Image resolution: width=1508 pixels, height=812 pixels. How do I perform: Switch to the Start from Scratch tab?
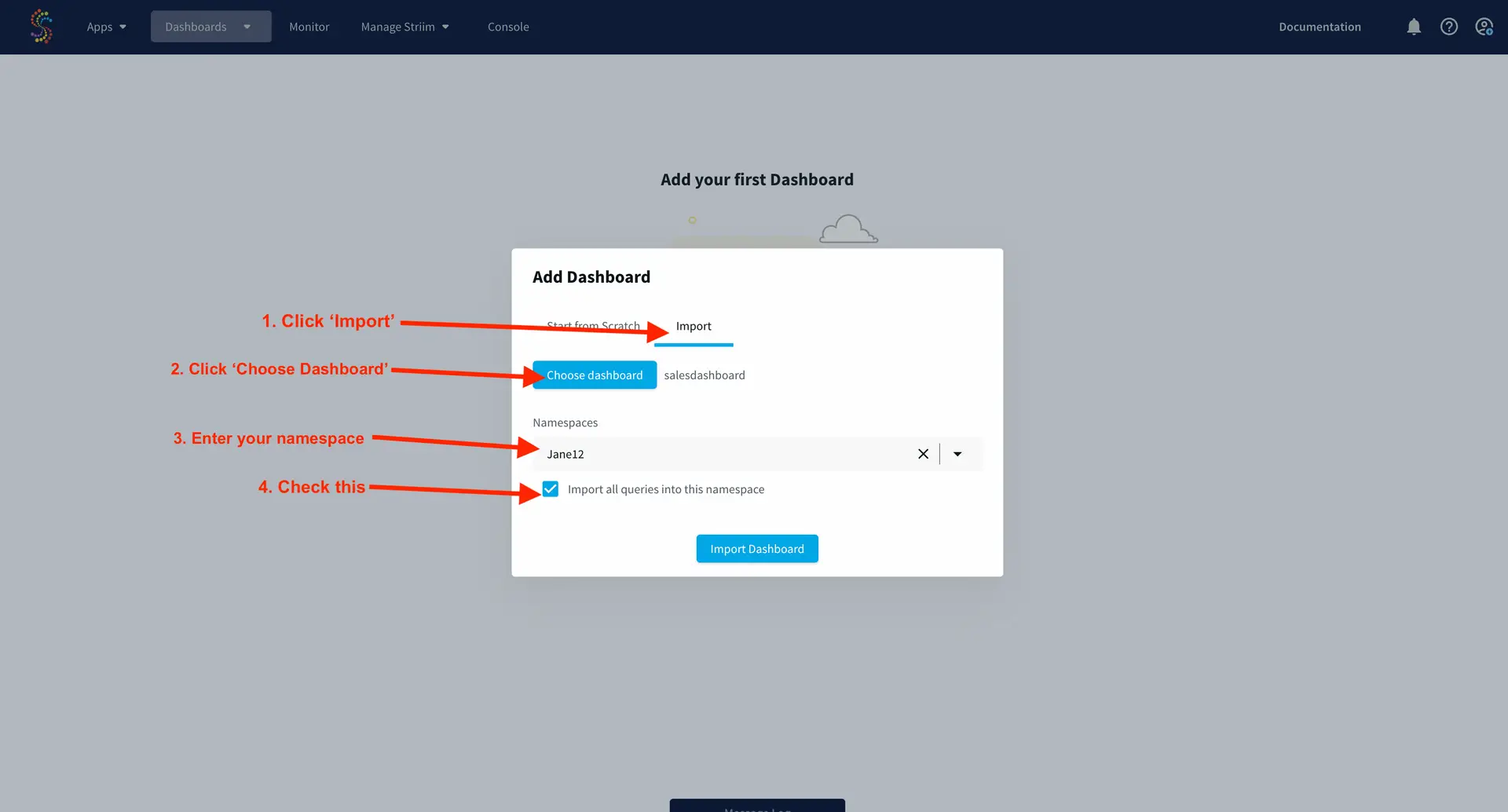[x=593, y=326]
